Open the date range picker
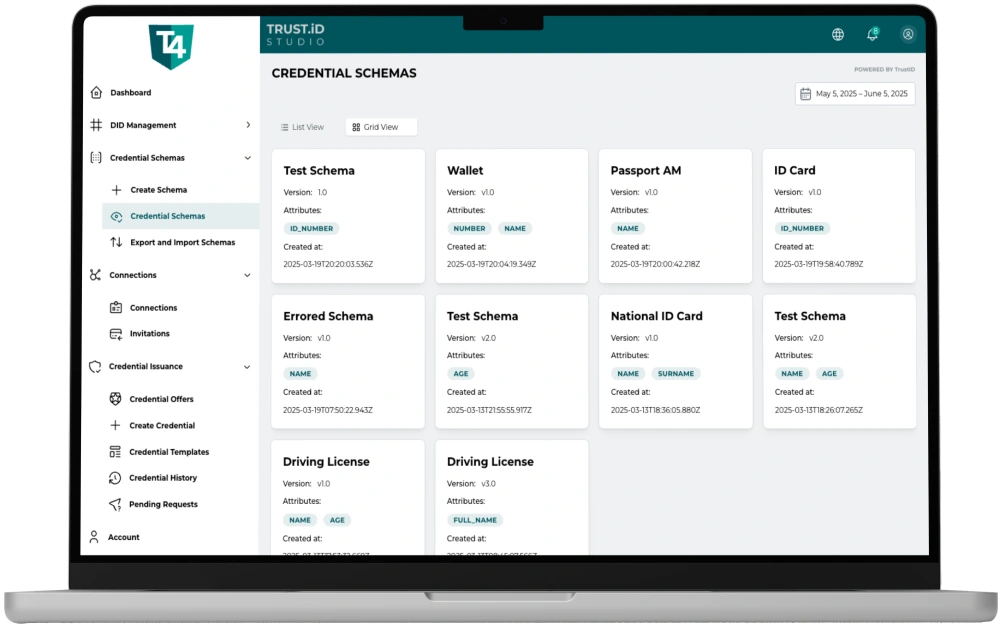Image resolution: width=1000 pixels, height=624 pixels. 854,94
